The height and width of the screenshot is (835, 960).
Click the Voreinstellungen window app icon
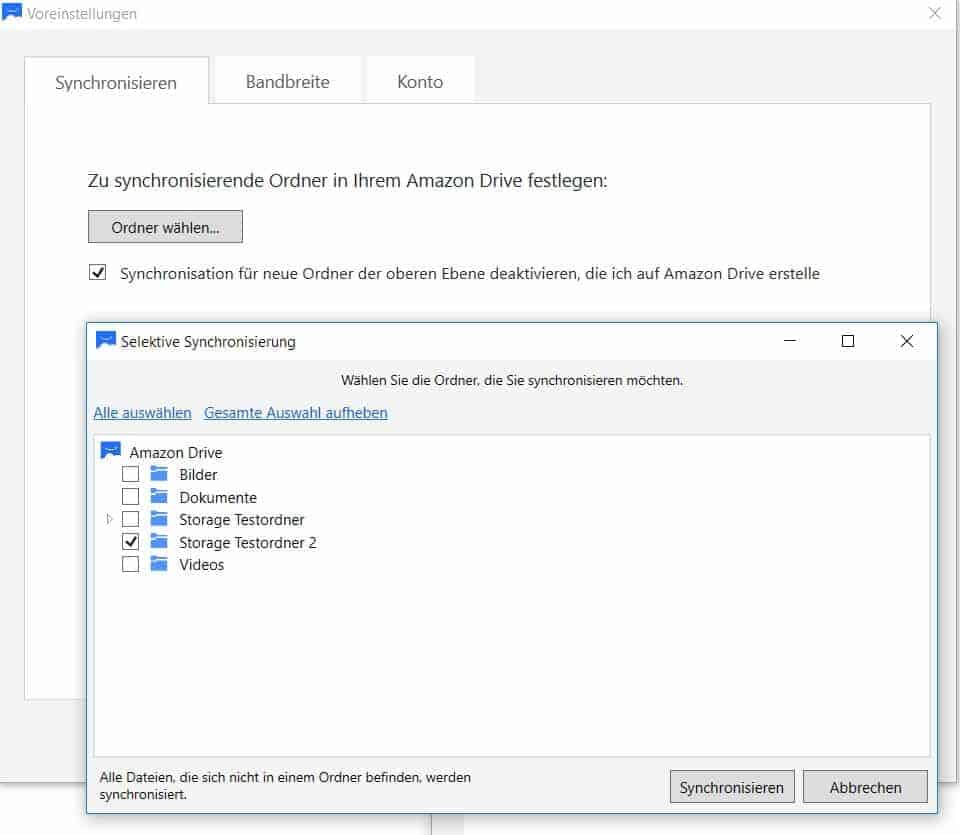pos(12,12)
